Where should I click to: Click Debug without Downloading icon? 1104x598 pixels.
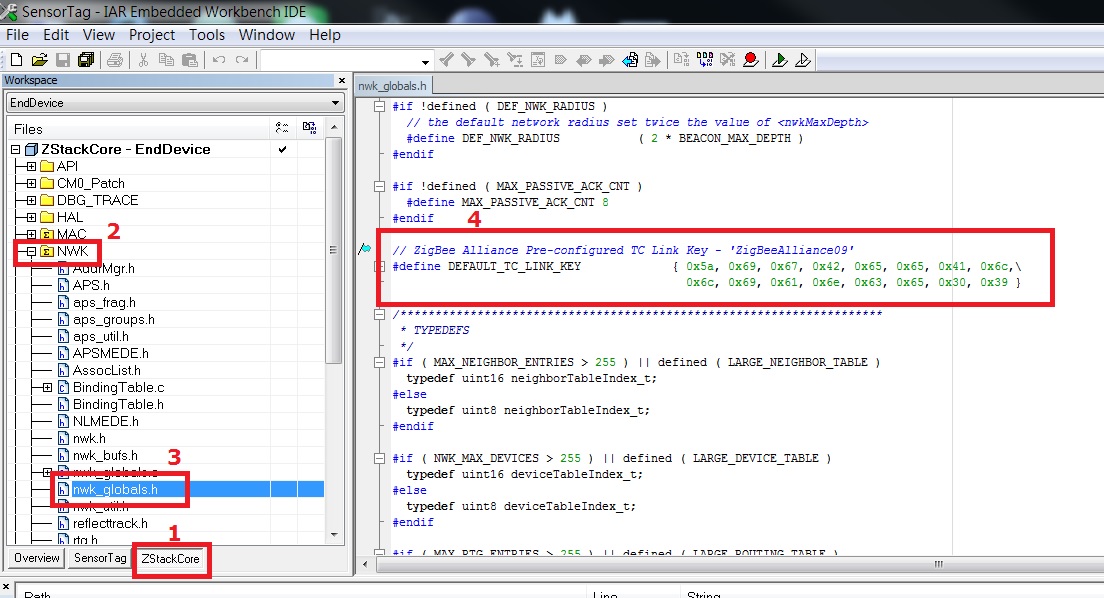[x=803, y=60]
